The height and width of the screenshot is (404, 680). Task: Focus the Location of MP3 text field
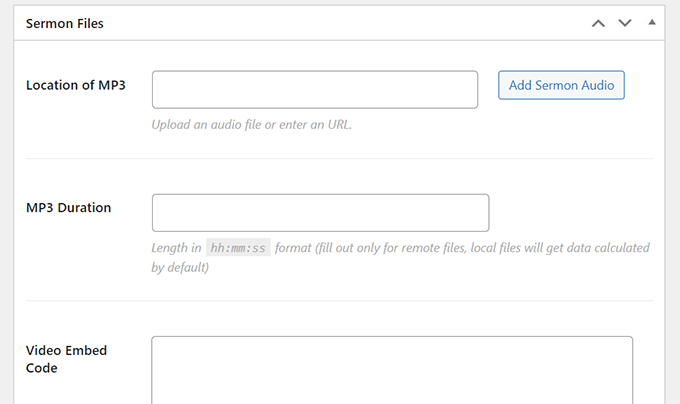[x=315, y=89]
